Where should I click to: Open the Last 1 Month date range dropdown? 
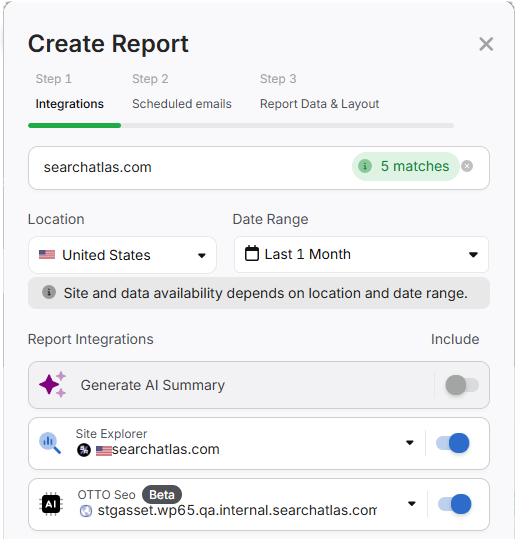[x=361, y=254]
